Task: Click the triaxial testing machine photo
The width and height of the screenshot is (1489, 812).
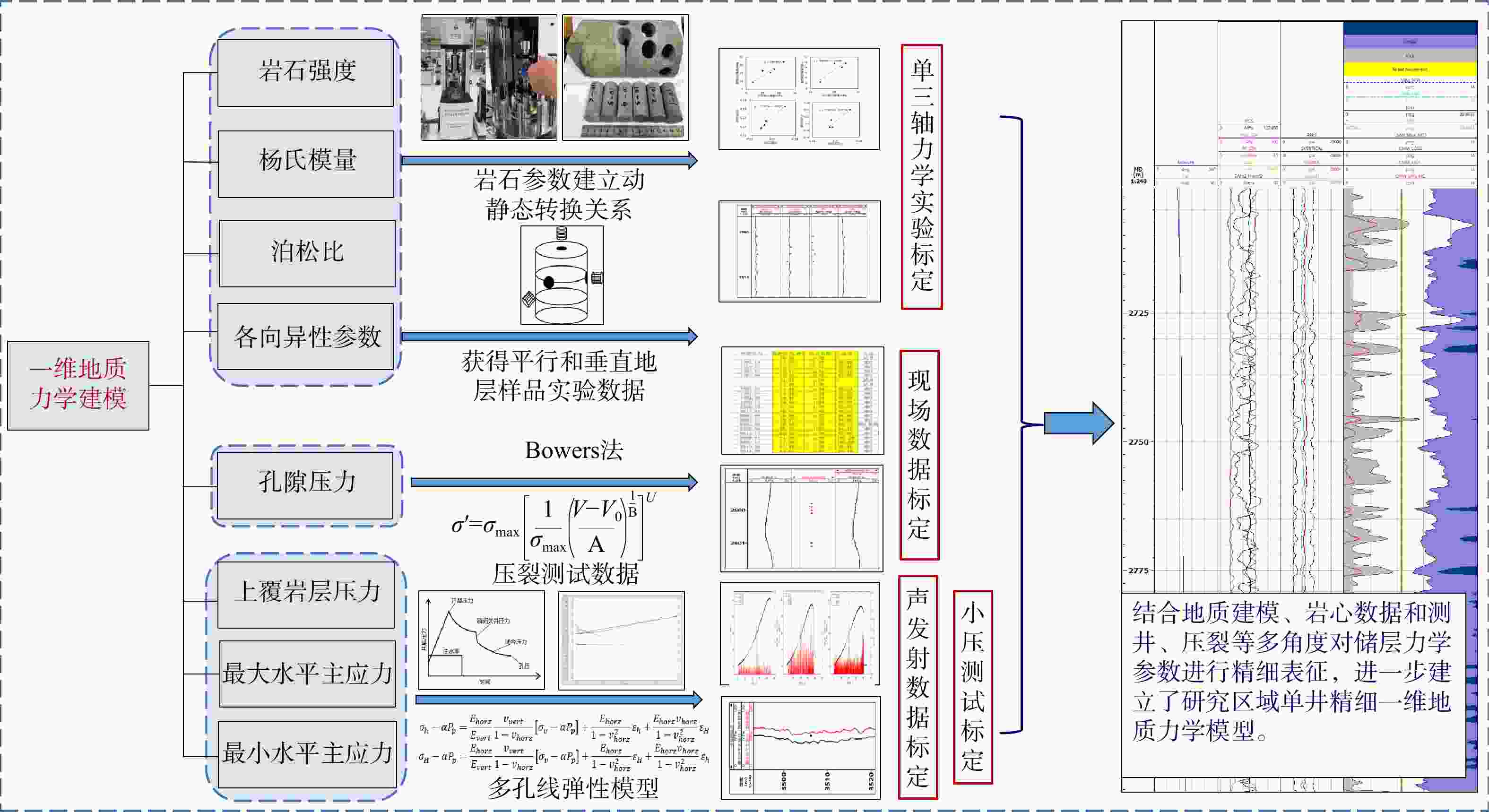Action: tap(488, 78)
